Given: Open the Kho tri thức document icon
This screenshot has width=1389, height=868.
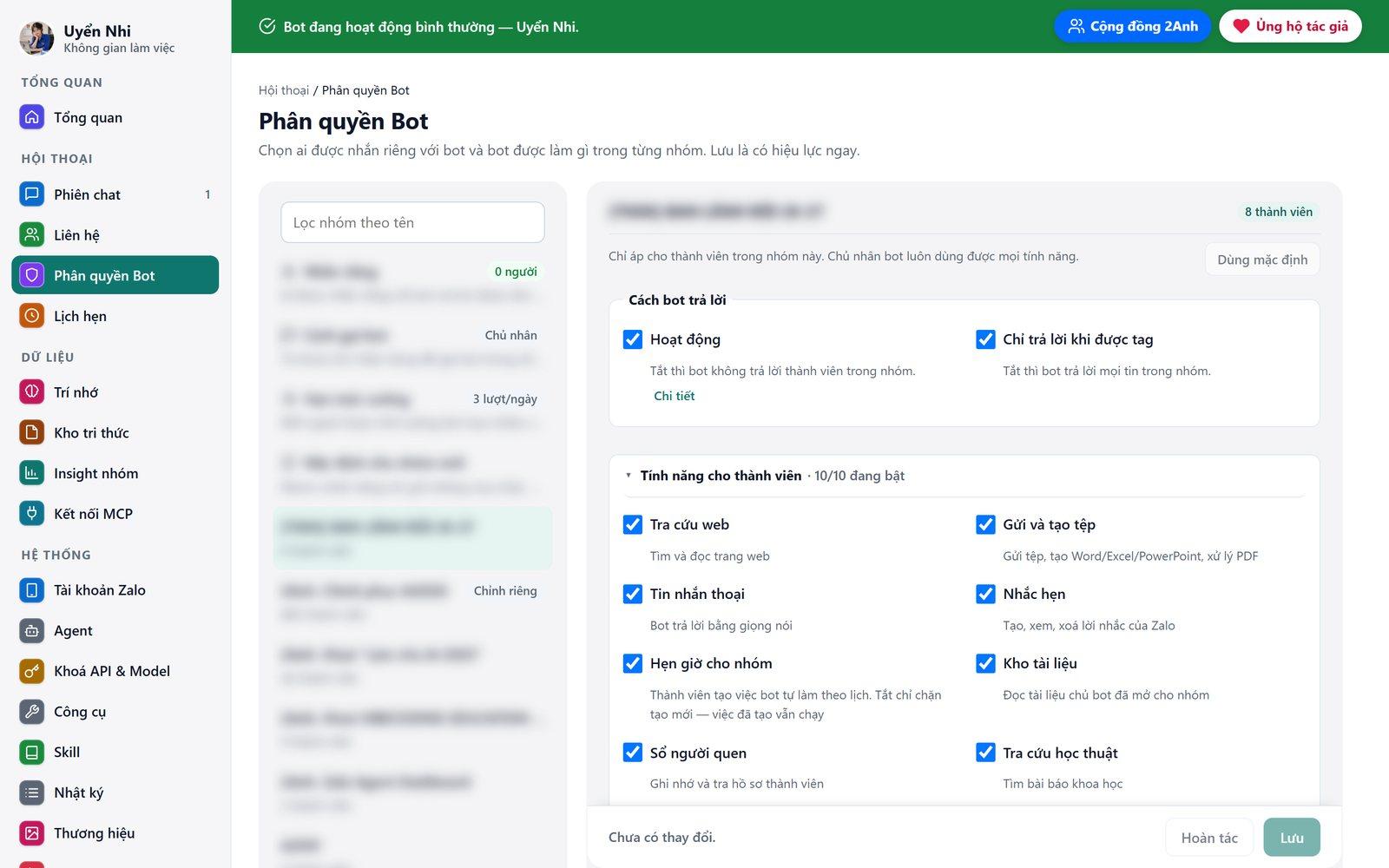Looking at the screenshot, I should click(x=32, y=433).
